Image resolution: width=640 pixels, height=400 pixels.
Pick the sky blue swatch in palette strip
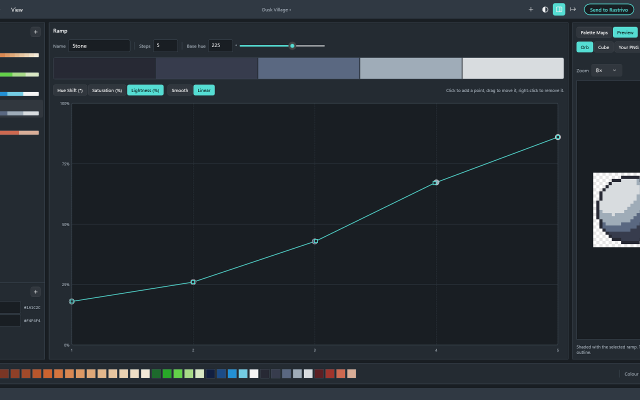pos(243,373)
